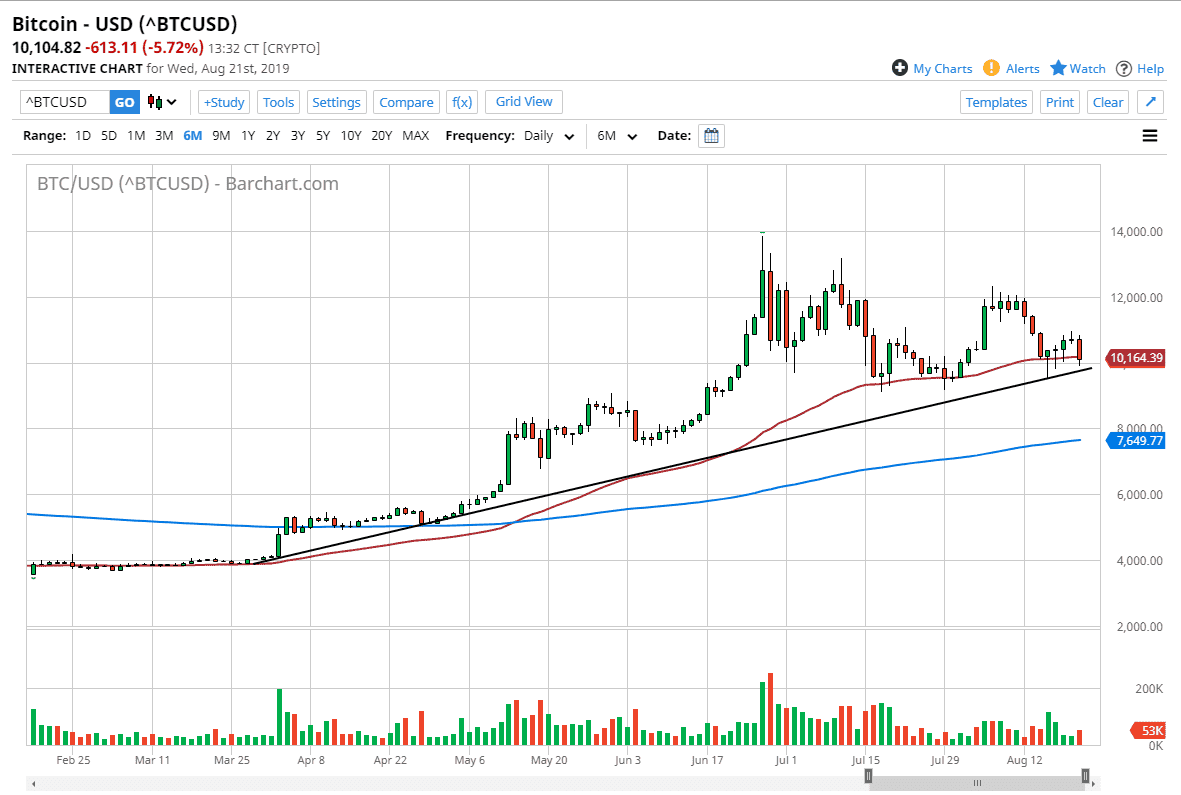This screenshot has height=795, width=1181.
Task: Click the expand chart arrow icon
Action: pyautogui.click(x=1149, y=102)
